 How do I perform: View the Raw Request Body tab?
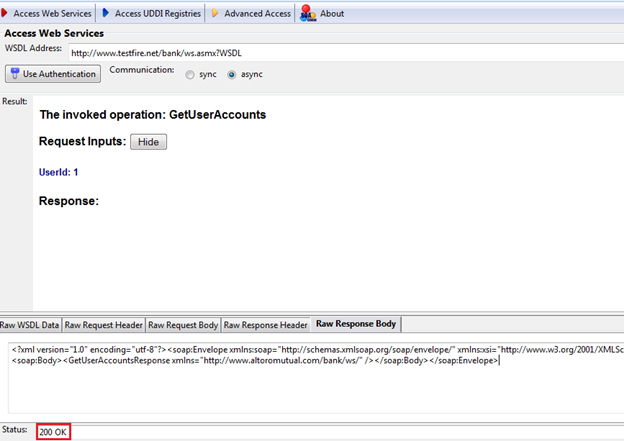click(182, 325)
